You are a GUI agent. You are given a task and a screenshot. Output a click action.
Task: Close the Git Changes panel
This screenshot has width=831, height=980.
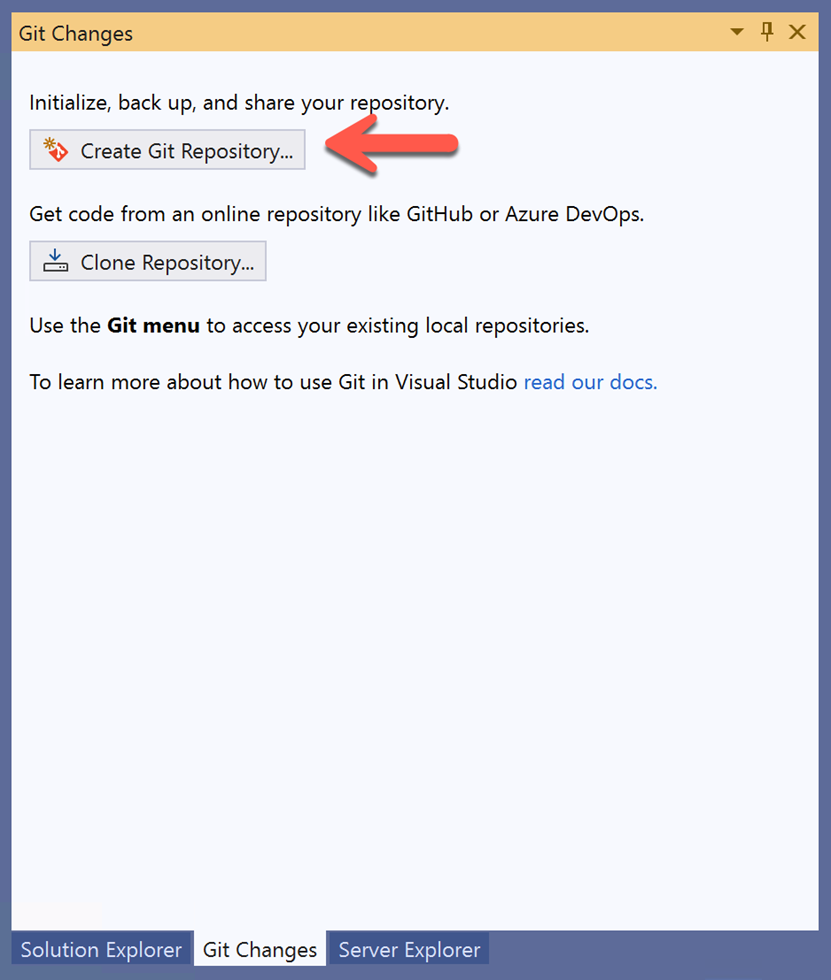[797, 32]
